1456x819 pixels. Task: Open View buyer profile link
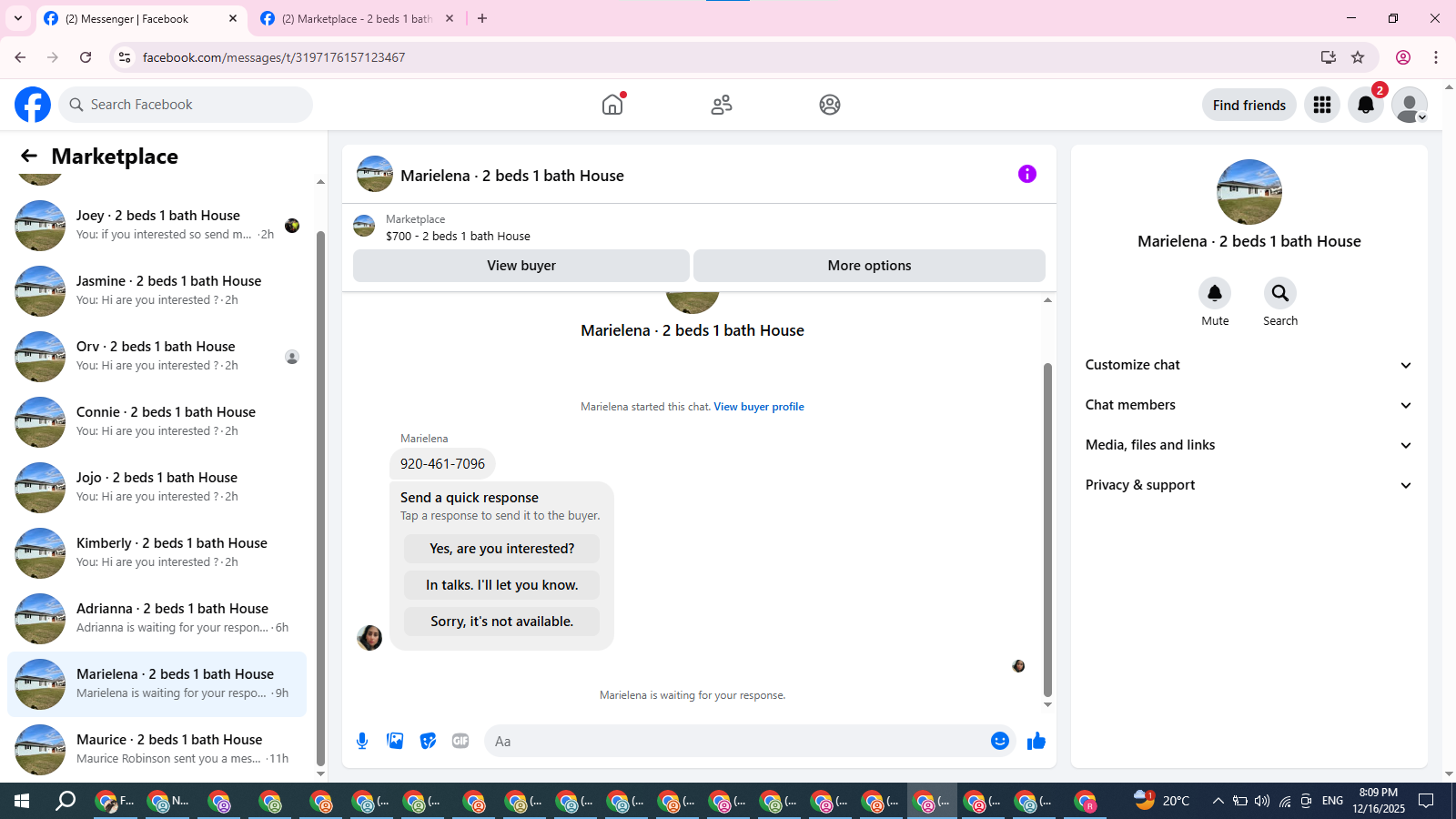click(759, 407)
